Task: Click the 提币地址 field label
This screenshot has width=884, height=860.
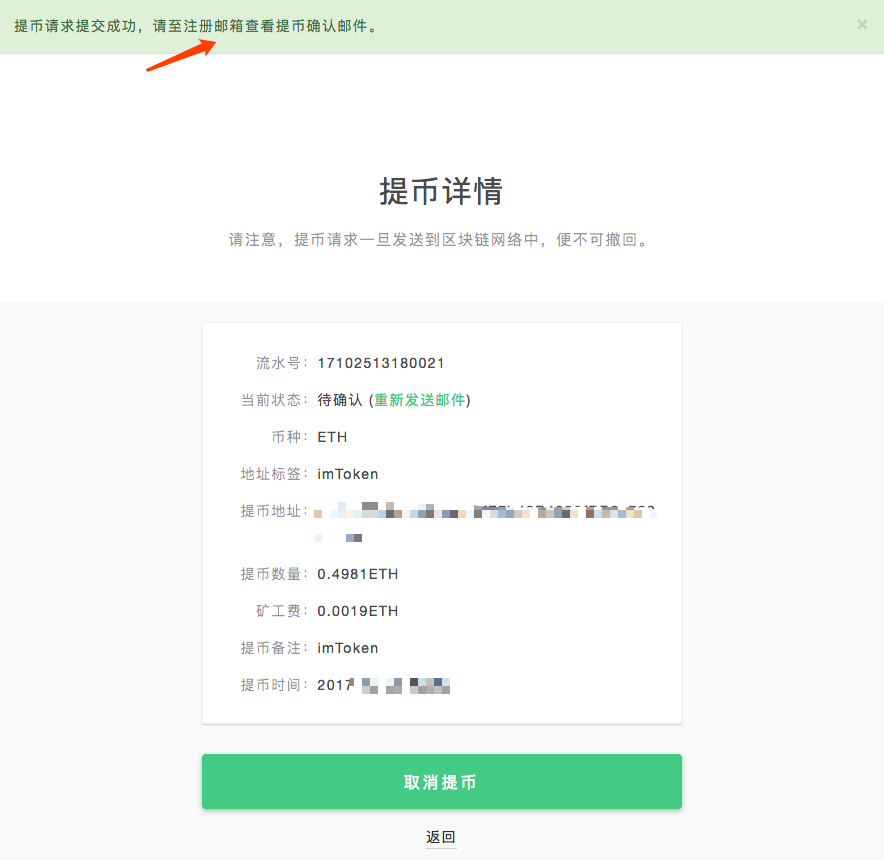Action: pyautogui.click(x=273, y=511)
